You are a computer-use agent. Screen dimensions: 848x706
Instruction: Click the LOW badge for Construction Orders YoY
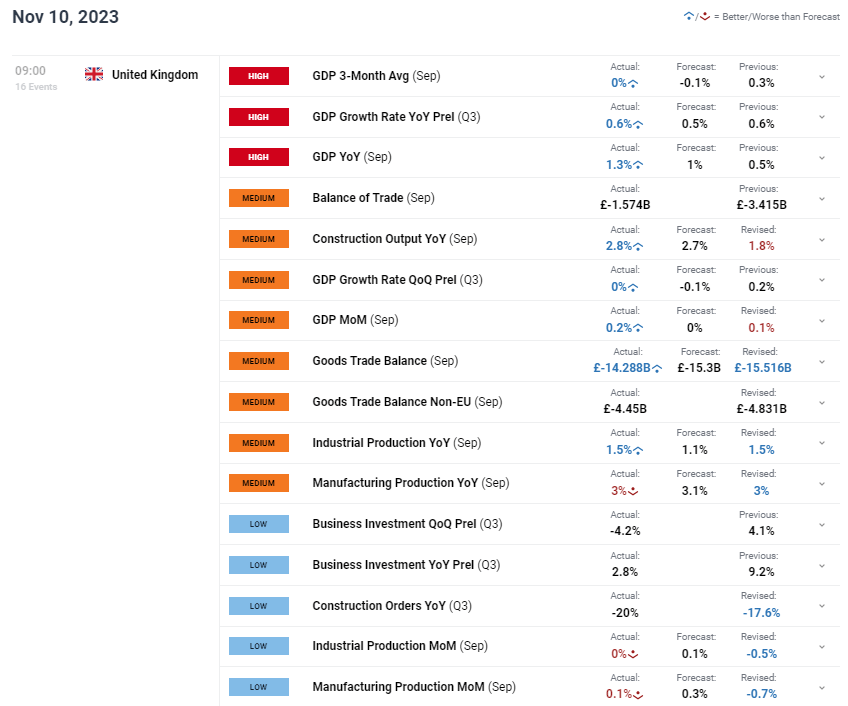258,606
